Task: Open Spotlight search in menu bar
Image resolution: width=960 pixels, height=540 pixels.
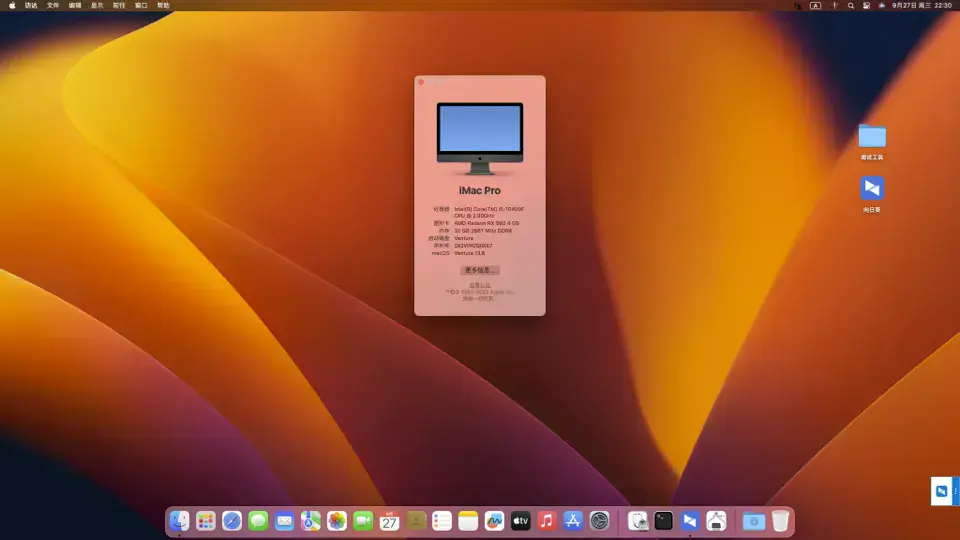Action: 850,6
